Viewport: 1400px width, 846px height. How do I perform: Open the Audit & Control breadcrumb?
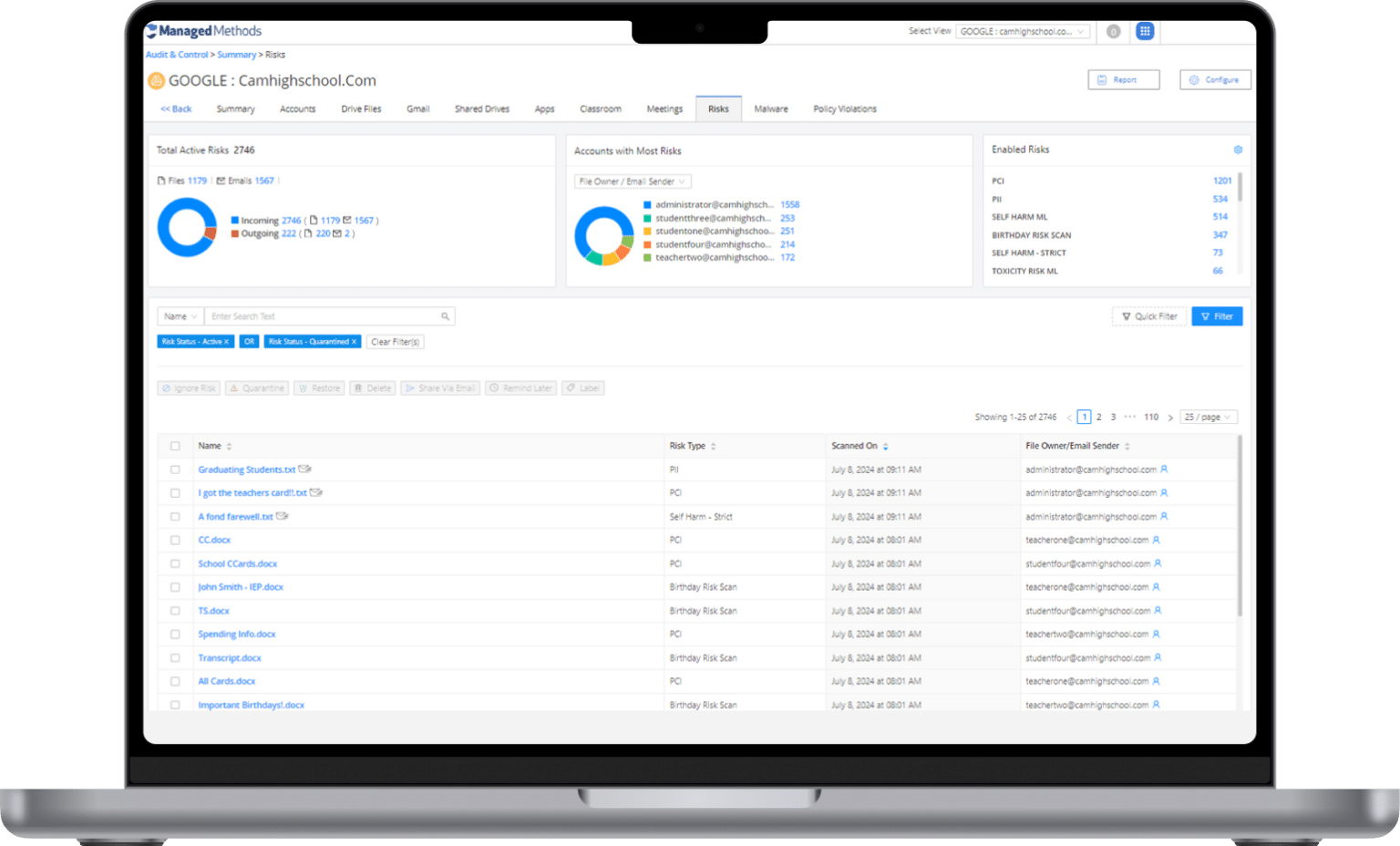point(177,55)
